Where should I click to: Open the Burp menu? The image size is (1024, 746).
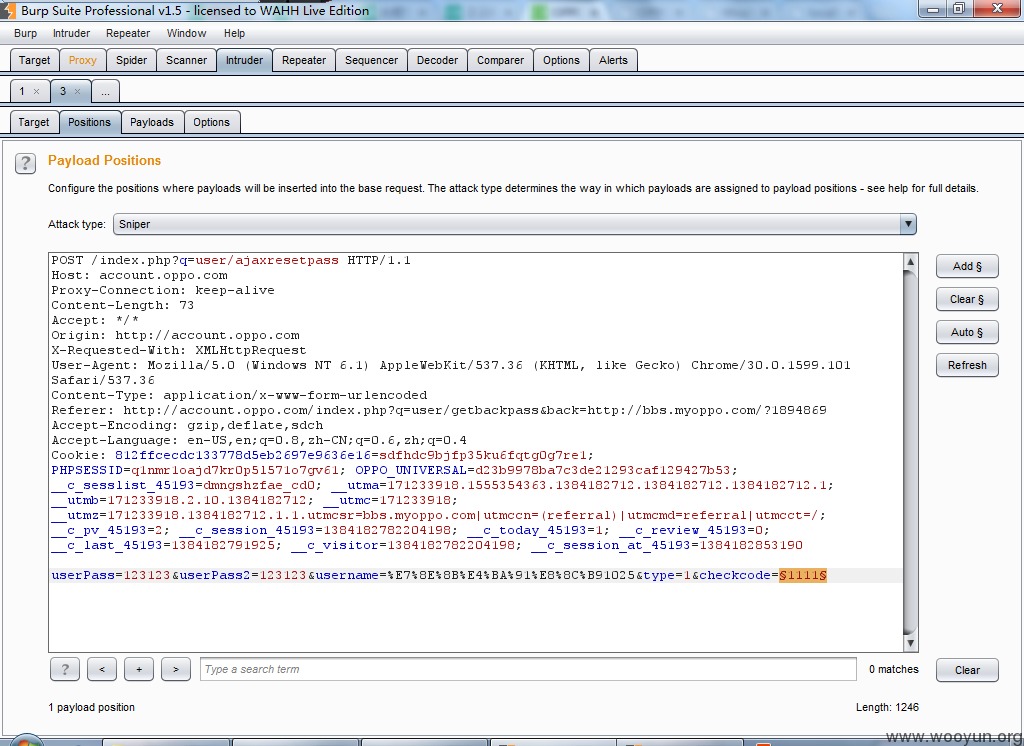[x=25, y=33]
